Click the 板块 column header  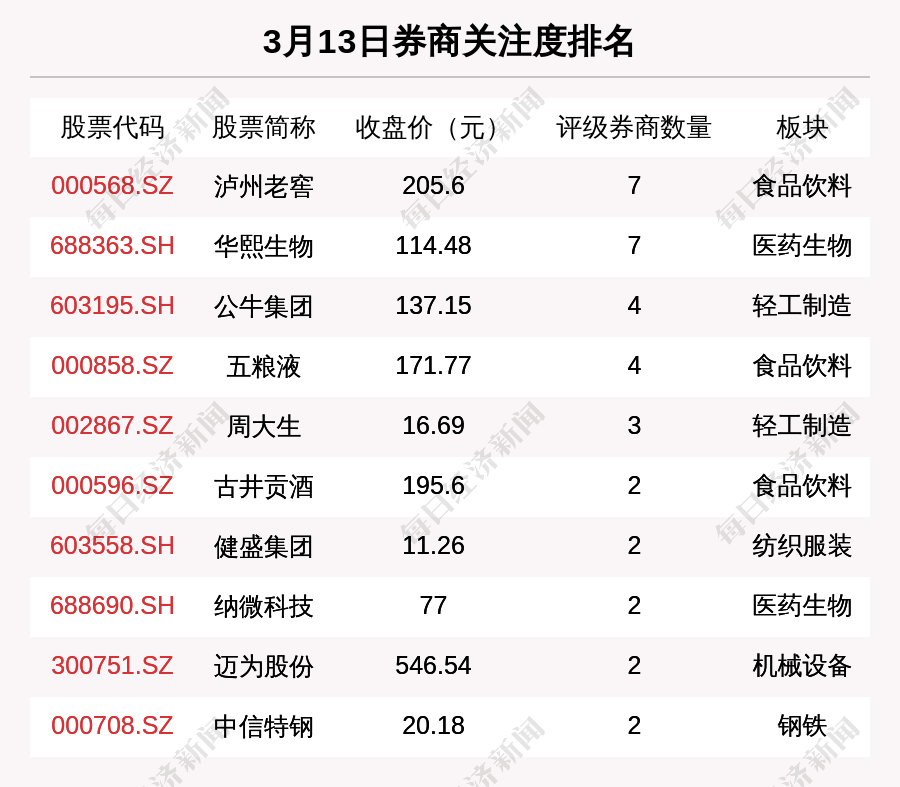[x=802, y=127]
